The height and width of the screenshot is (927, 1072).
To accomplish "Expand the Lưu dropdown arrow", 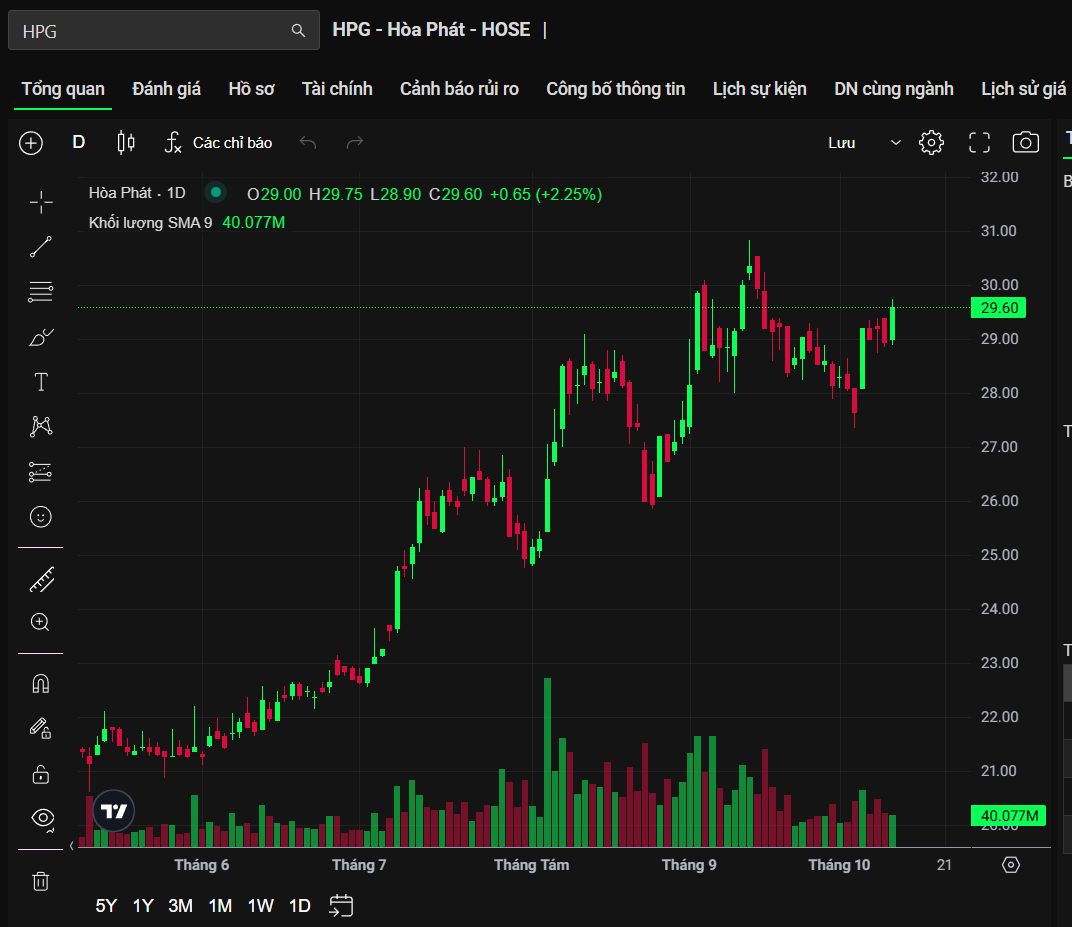I will point(895,143).
